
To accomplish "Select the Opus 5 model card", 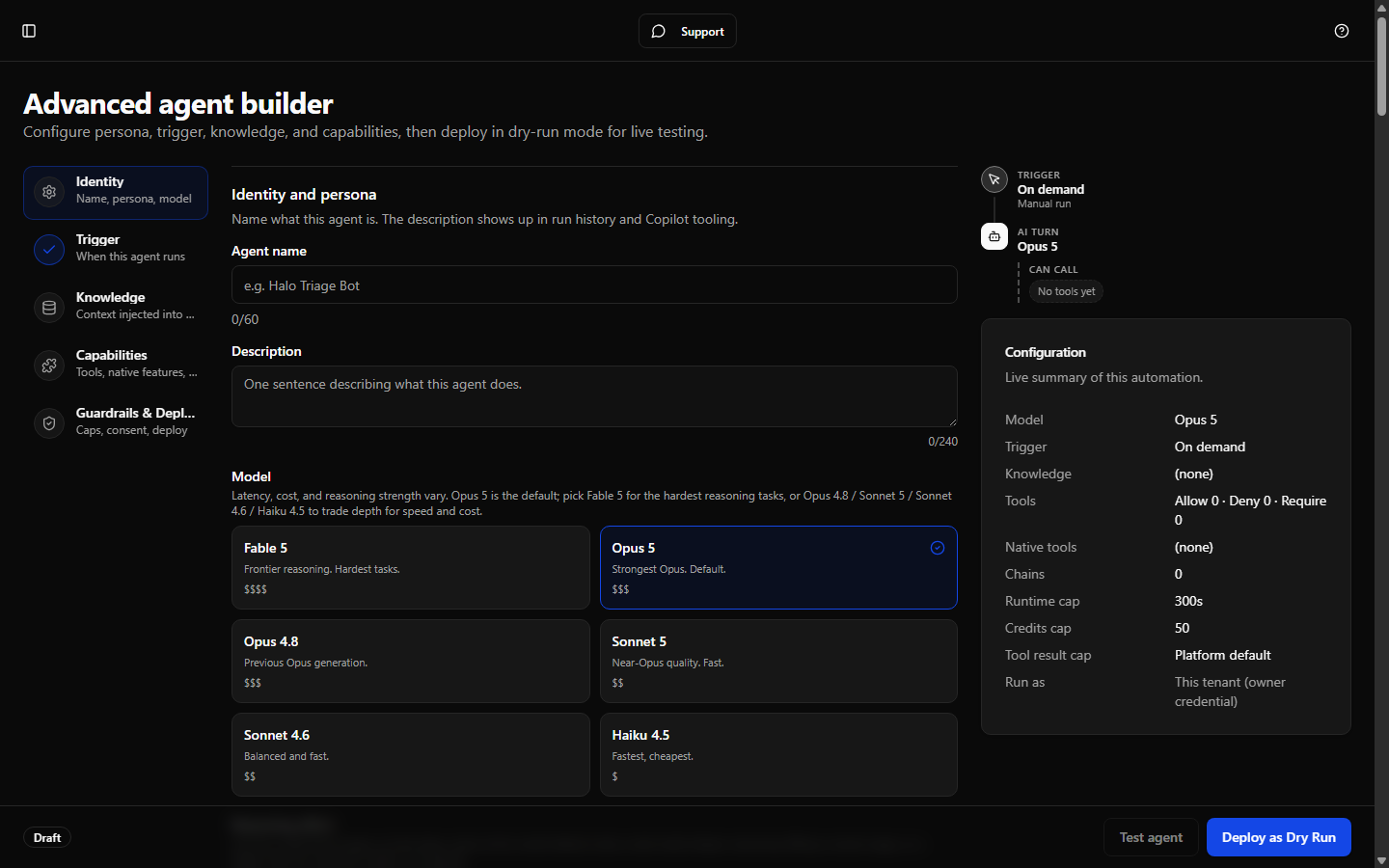I will click(x=778, y=567).
